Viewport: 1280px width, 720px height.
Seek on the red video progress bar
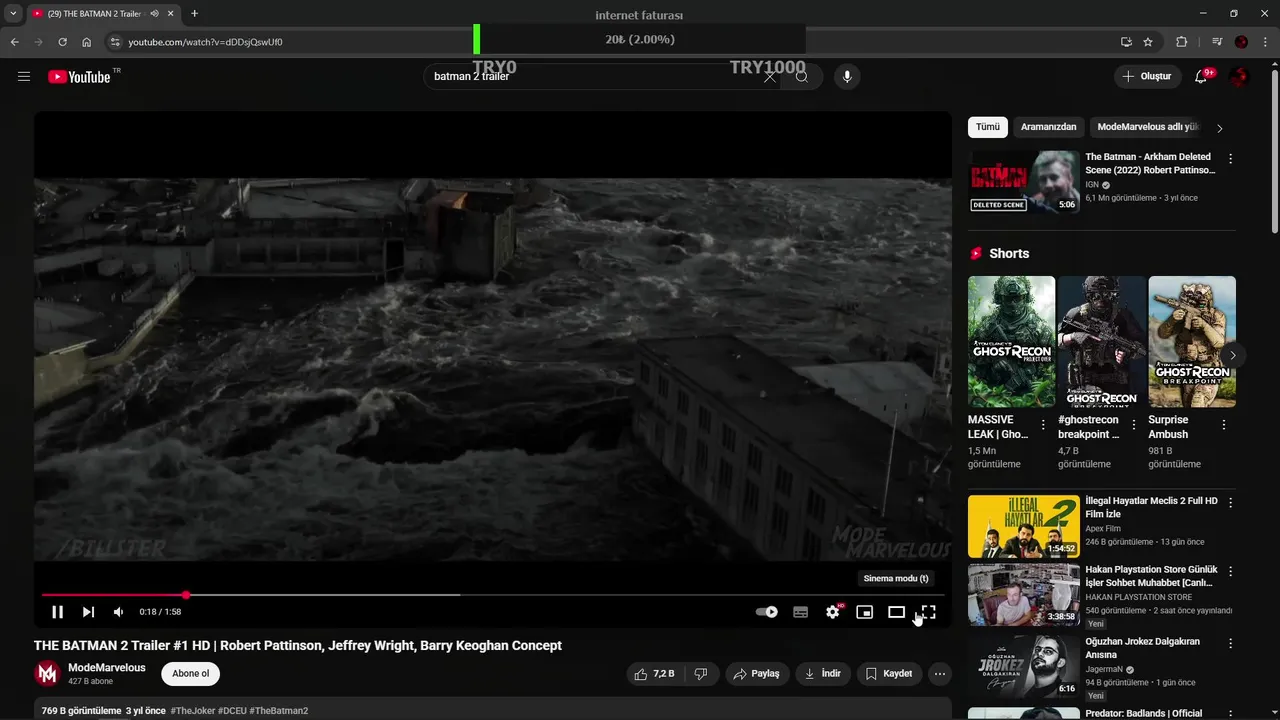pyautogui.click(x=492, y=595)
